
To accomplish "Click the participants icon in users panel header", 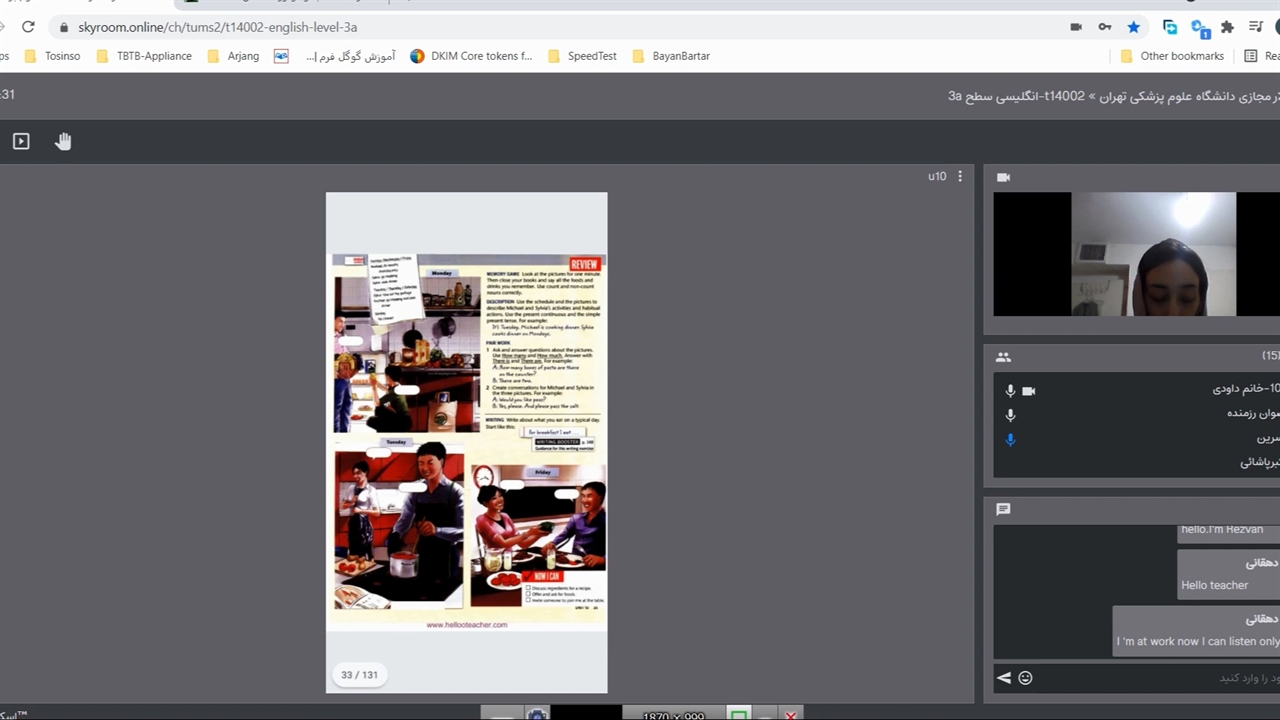I will [1003, 357].
